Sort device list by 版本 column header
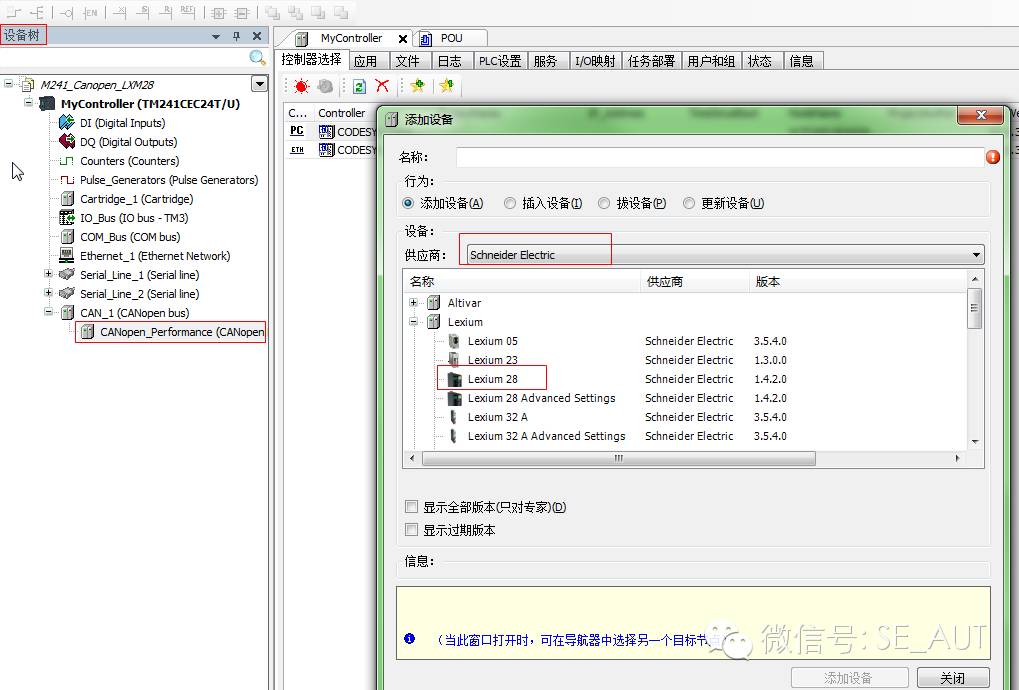The width and height of the screenshot is (1019, 690). 858,281
